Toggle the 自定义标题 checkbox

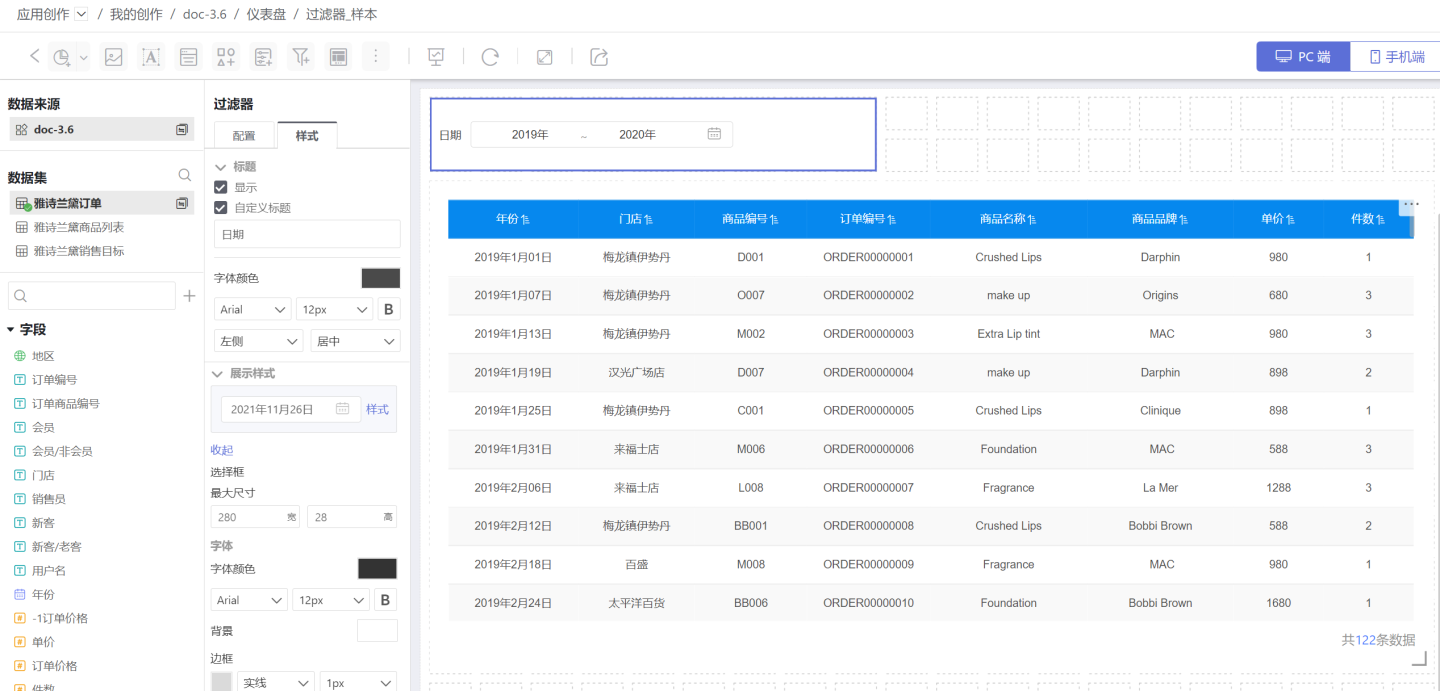point(221,207)
